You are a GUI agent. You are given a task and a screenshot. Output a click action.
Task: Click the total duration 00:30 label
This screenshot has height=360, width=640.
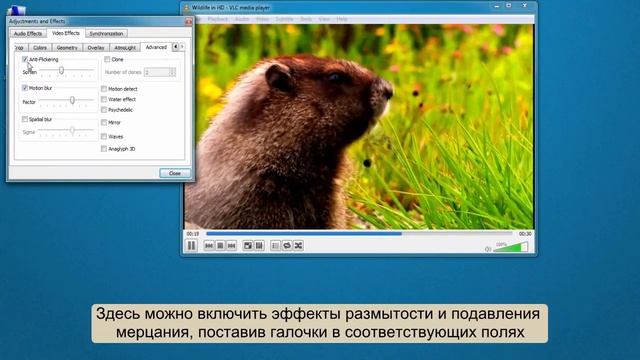click(525, 234)
